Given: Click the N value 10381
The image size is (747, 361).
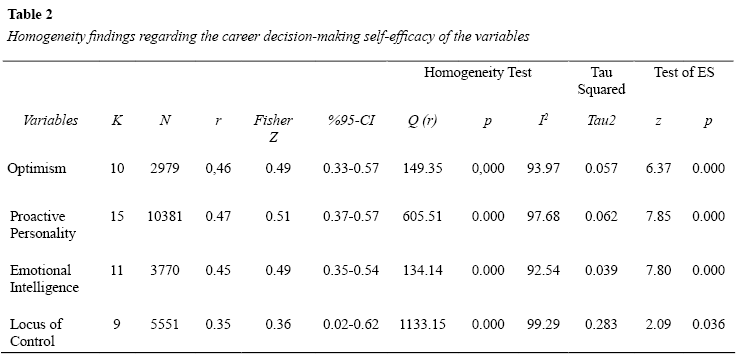Looking at the screenshot, I should coord(164,216).
